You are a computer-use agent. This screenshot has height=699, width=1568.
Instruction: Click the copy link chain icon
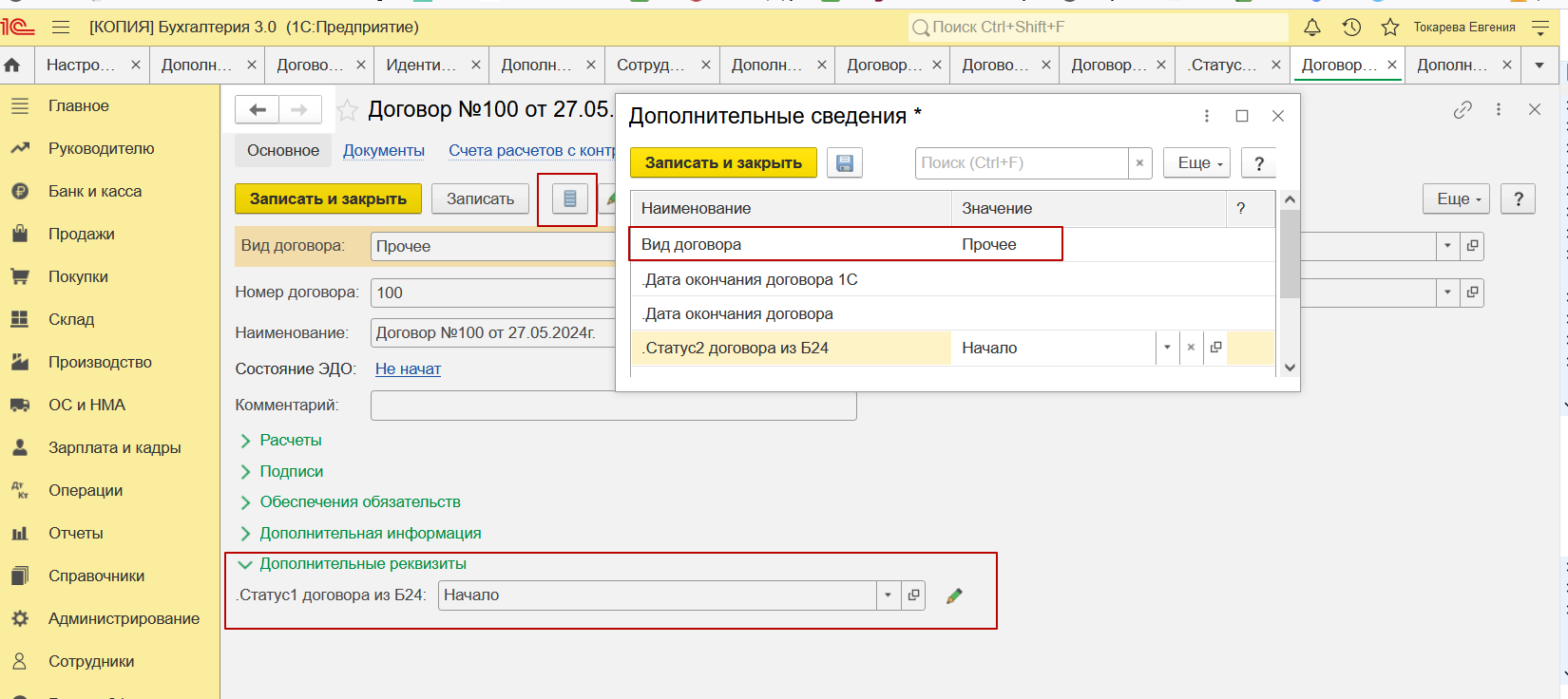(1463, 110)
